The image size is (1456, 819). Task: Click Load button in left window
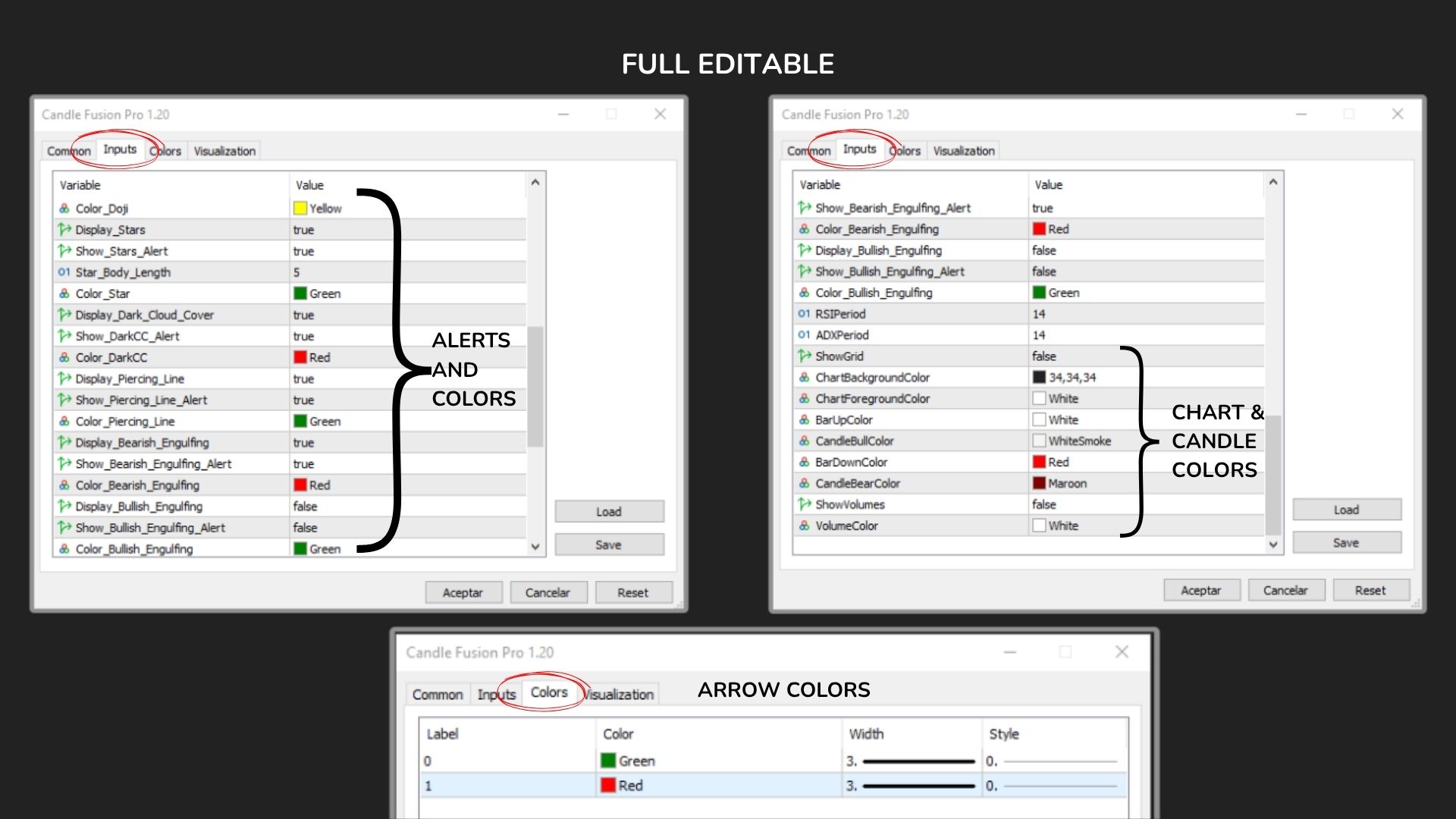point(609,512)
